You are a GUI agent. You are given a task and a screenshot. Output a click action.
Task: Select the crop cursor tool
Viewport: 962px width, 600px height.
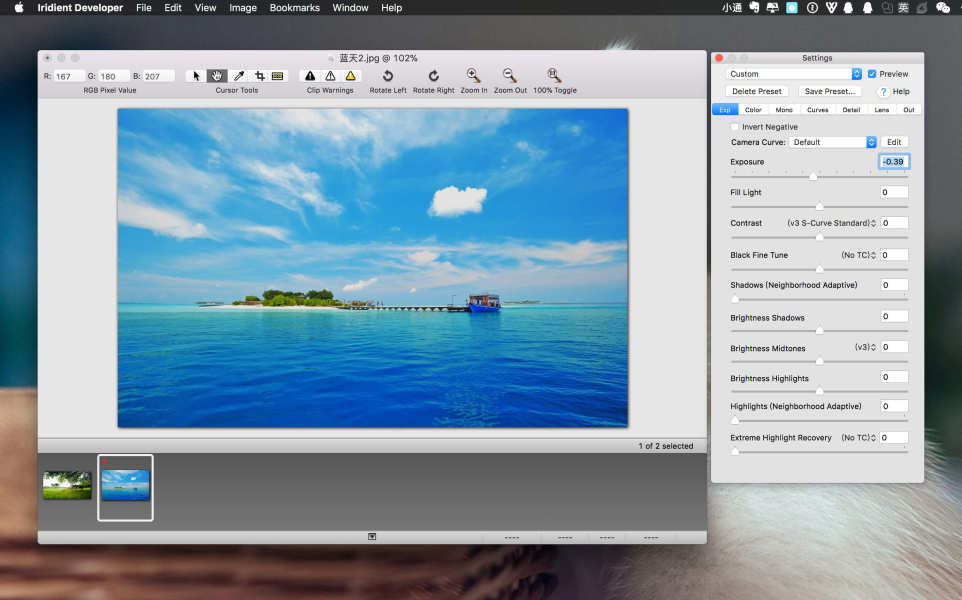tap(260, 76)
